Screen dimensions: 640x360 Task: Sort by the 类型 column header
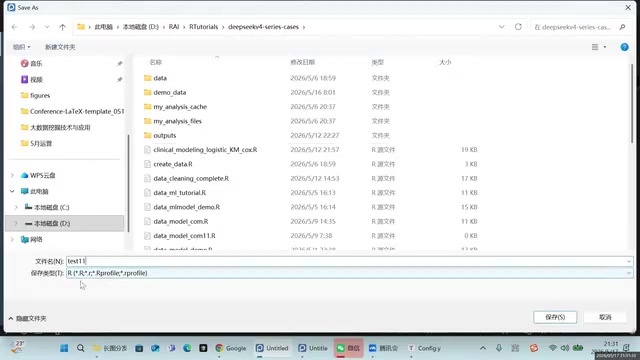coord(378,62)
